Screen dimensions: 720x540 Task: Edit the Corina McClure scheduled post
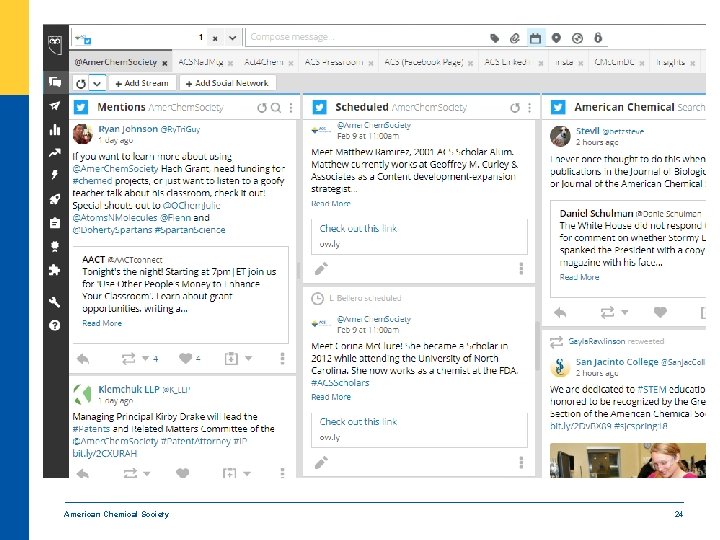[x=321, y=462]
